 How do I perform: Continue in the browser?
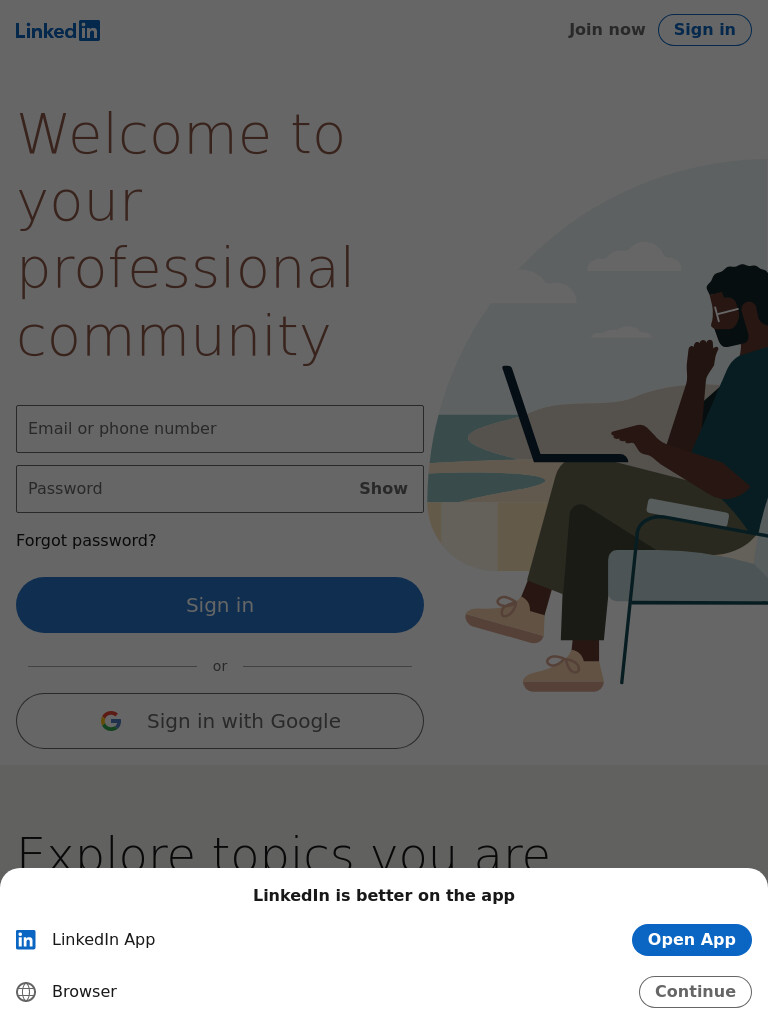(695, 992)
